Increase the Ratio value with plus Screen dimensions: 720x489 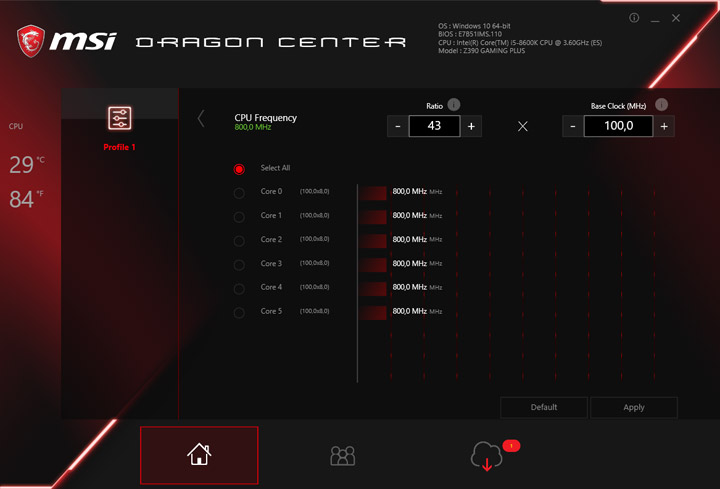click(471, 126)
